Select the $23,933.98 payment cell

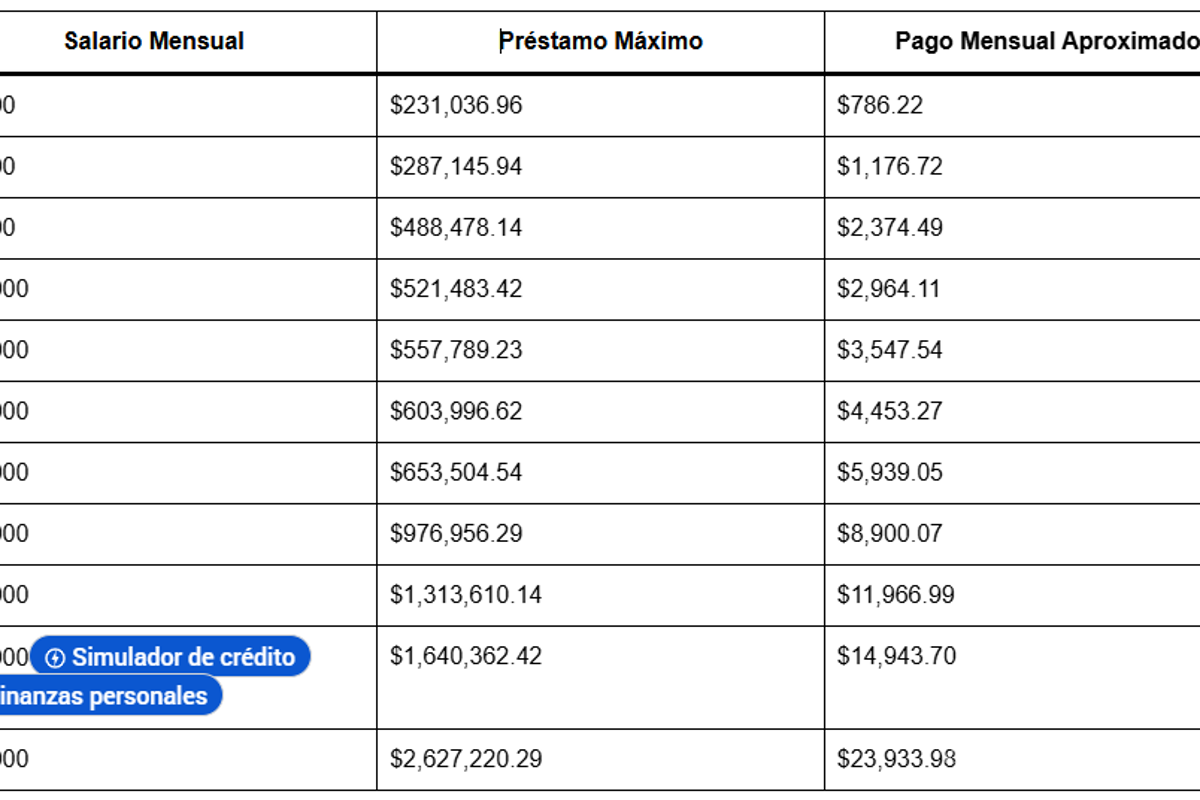pos(896,759)
